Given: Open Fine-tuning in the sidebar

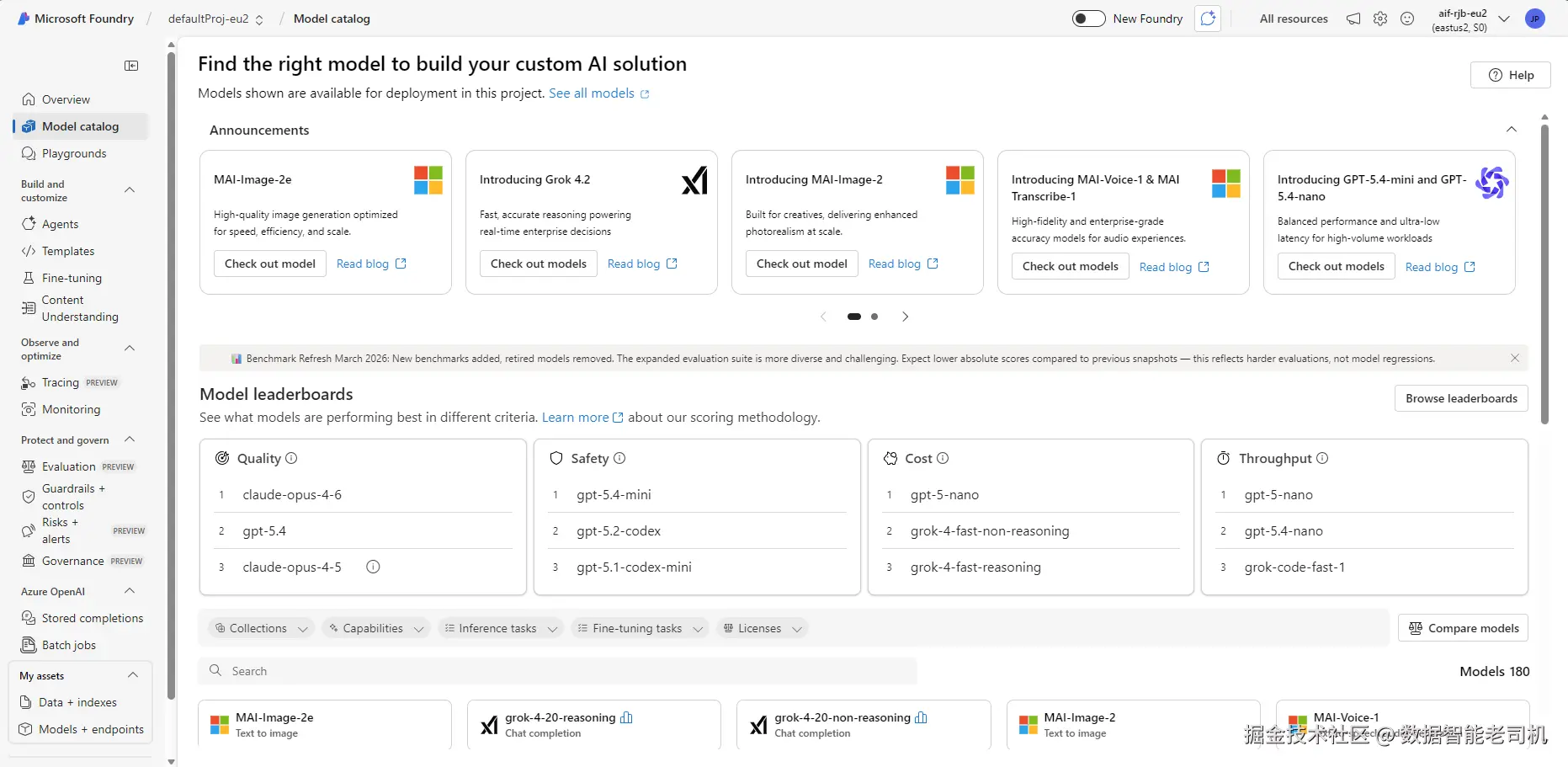Looking at the screenshot, I should pos(81,278).
